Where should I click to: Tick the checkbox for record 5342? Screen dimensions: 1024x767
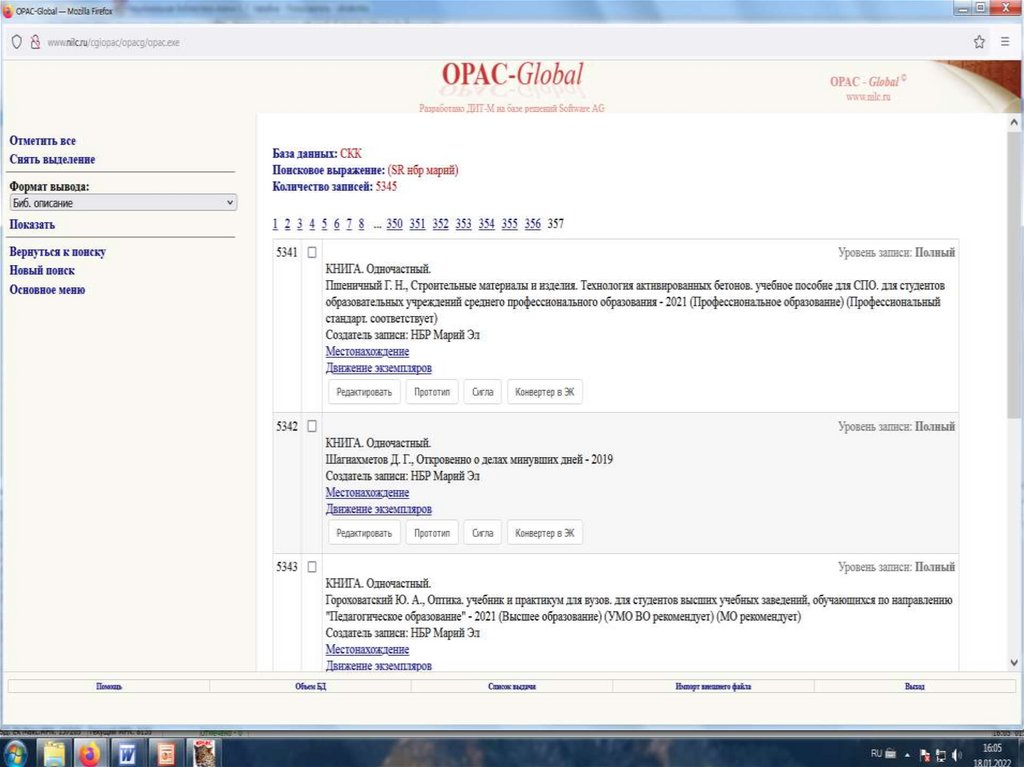(312, 426)
